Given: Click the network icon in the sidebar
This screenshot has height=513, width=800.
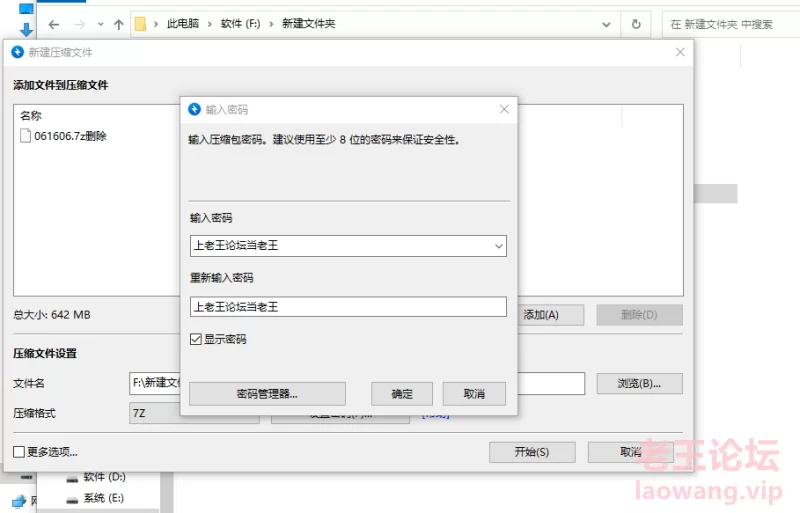Looking at the screenshot, I should 19,501.
